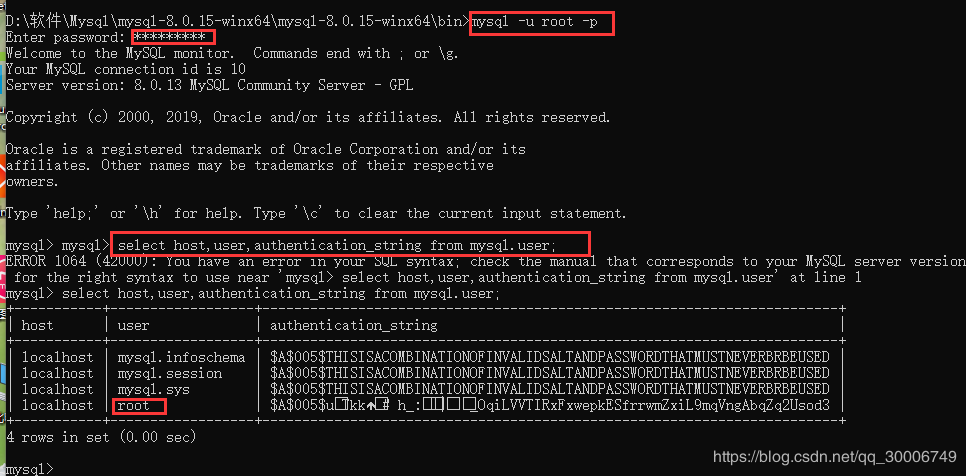
Task: Select the red-boxed root user cell
Action: (135, 405)
